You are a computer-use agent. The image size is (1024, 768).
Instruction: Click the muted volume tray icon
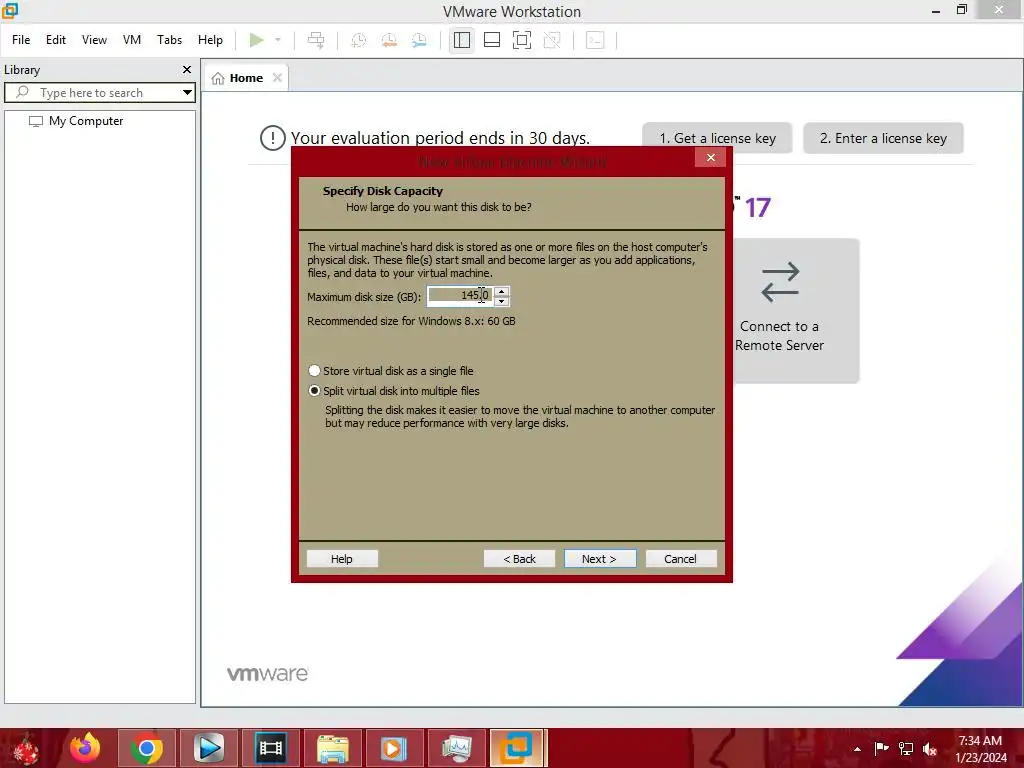(930, 749)
